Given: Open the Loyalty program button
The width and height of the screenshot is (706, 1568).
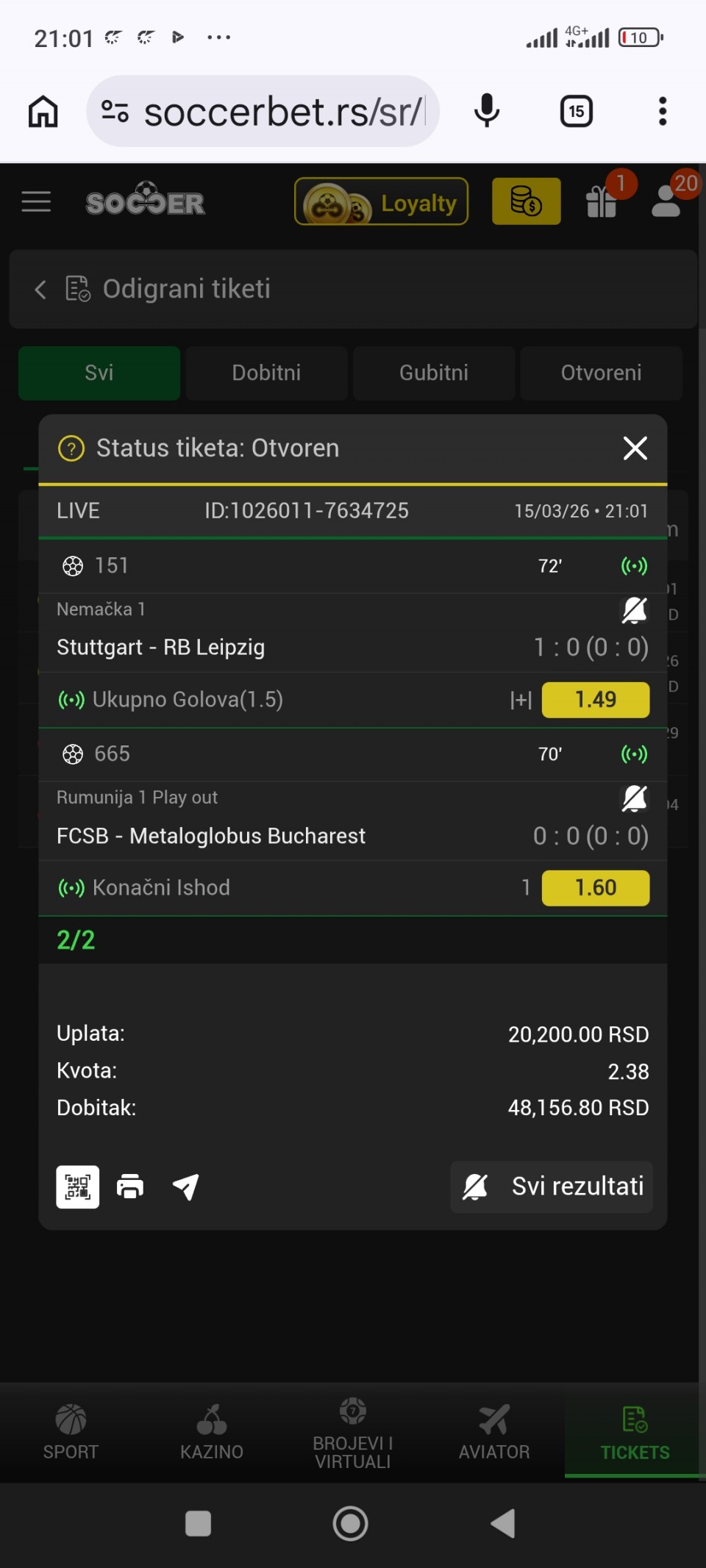Looking at the screenshot, I should click(x=381, y=201).
